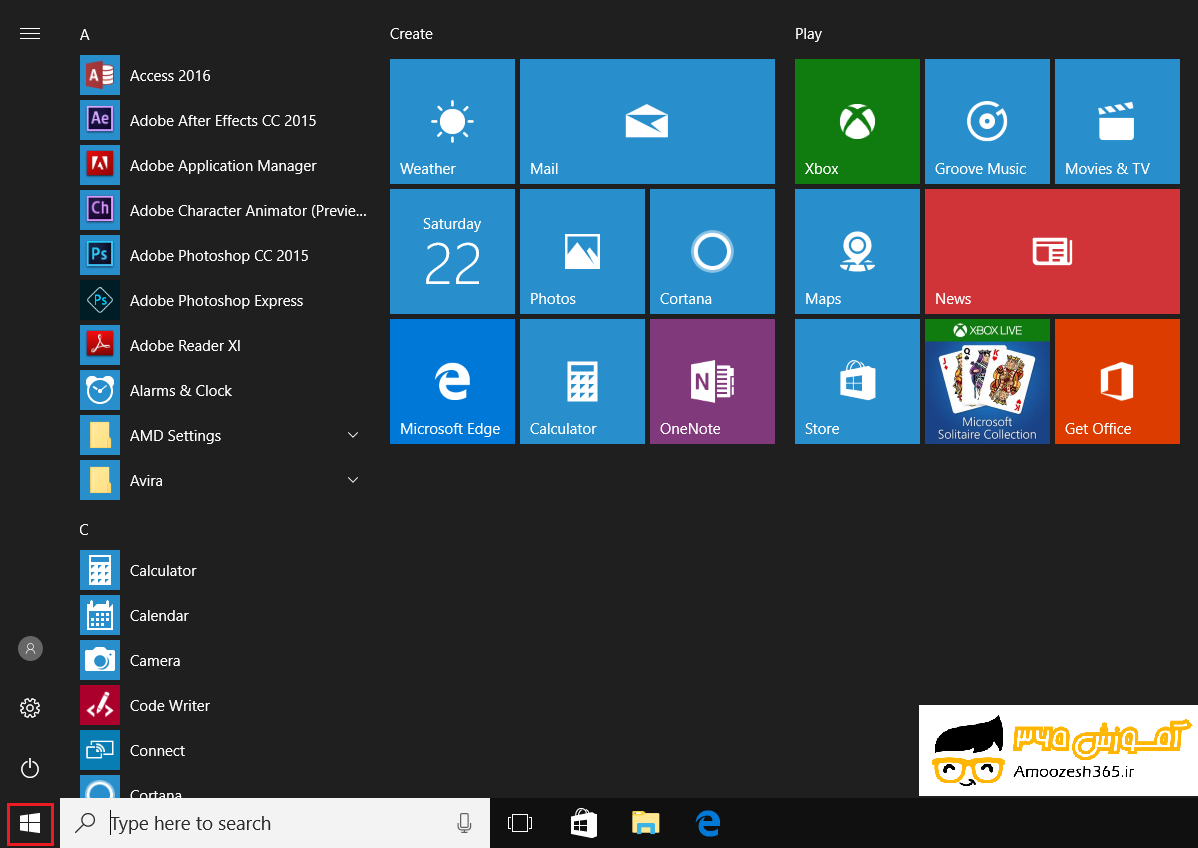Open the Power options button
The image size is (1198, 848).
(x=30, y=768)
